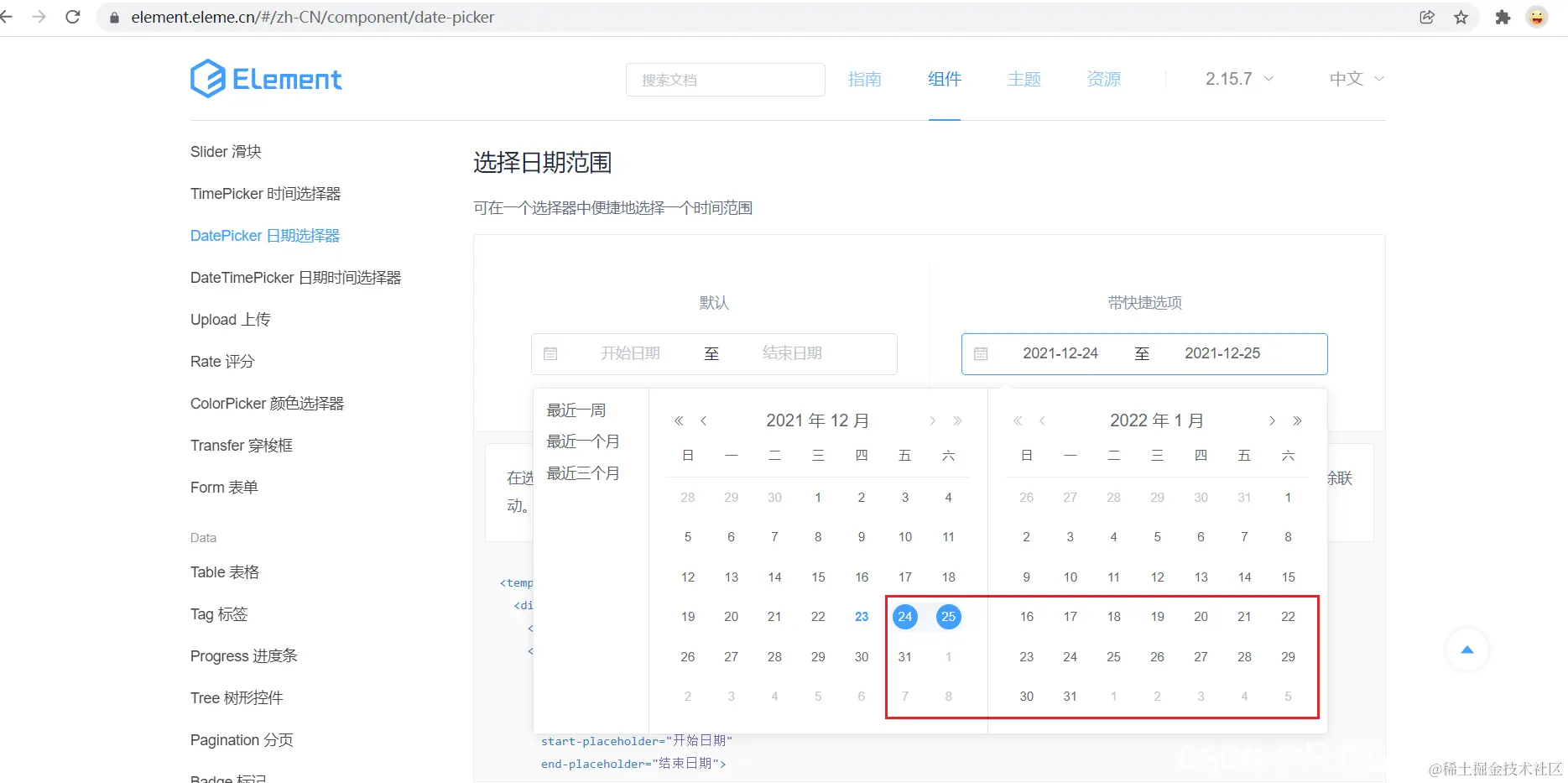Open the 主题 nav tab
This screenshot has width=1568, height=783.
(x=1024, y=79)
